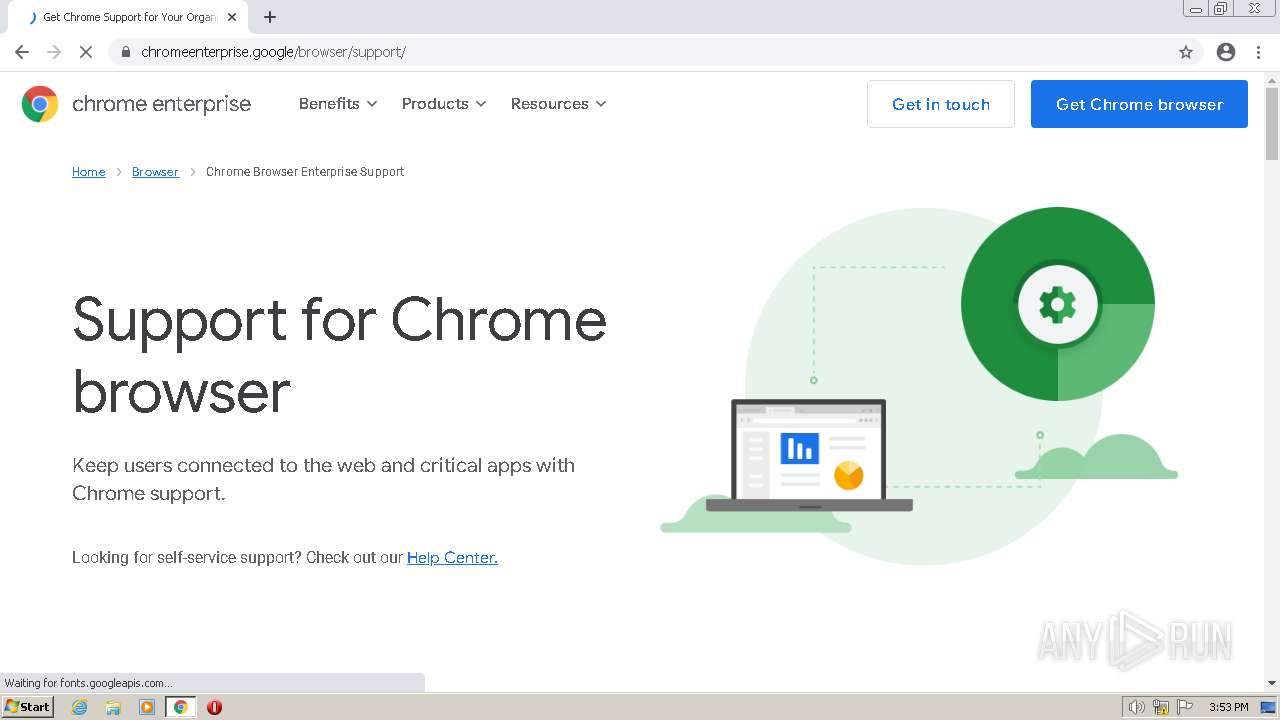
Task: Click the Support for Chrome browser heading
Action: [340, 355]
